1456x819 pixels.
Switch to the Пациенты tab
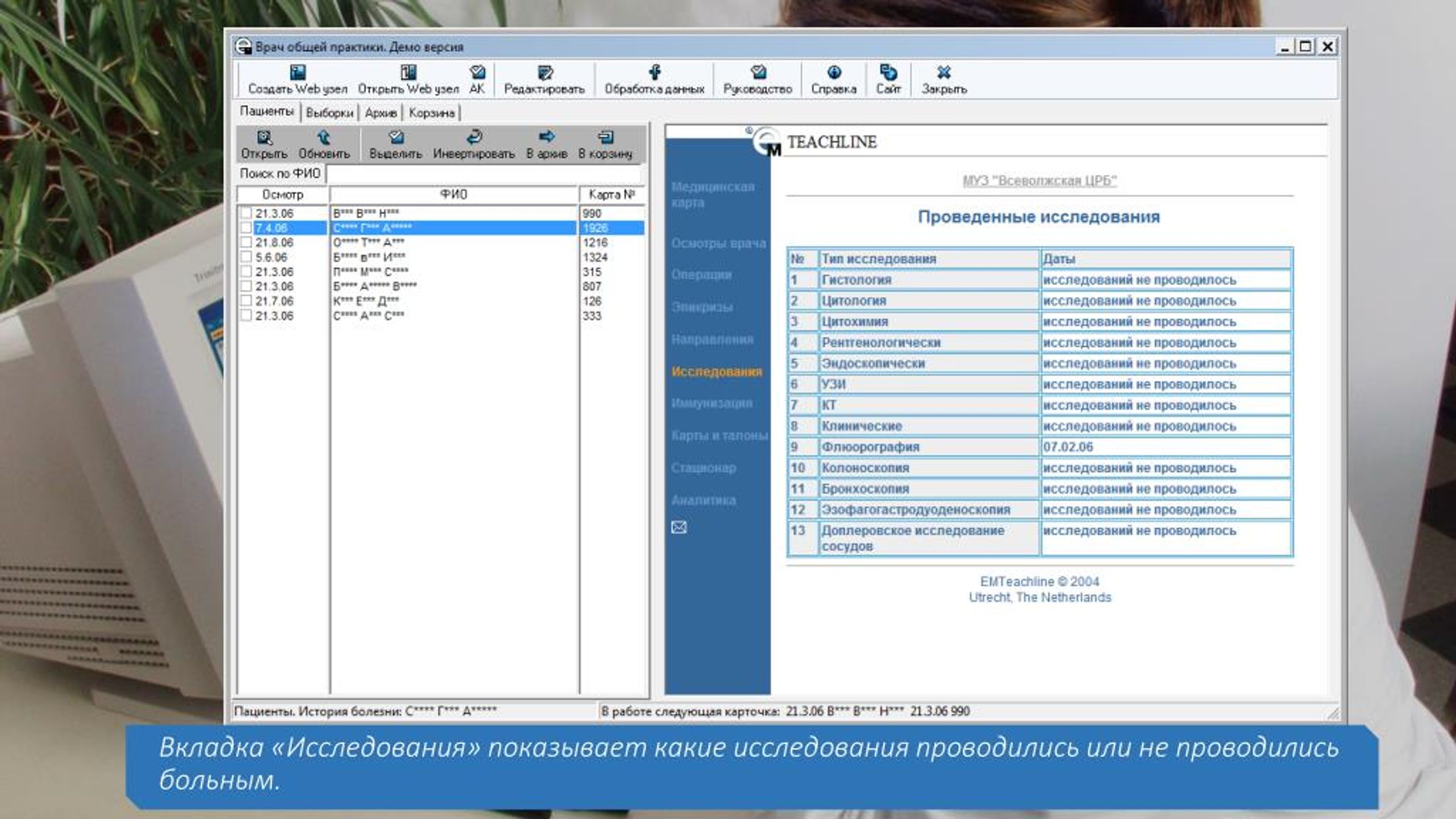[267, 111]
